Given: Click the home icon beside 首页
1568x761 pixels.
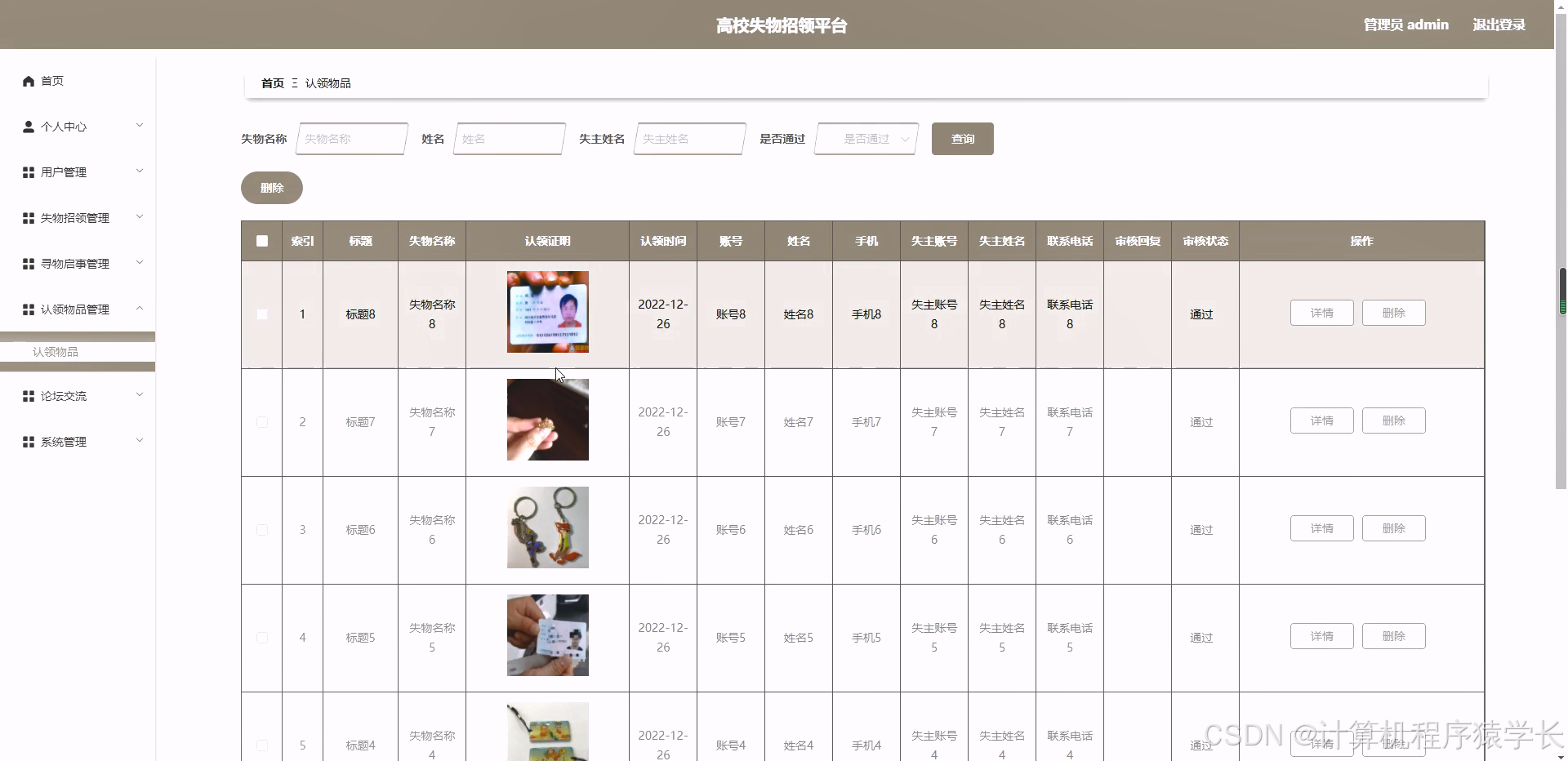Looking at the screenshot, I should tap(29, 81).
